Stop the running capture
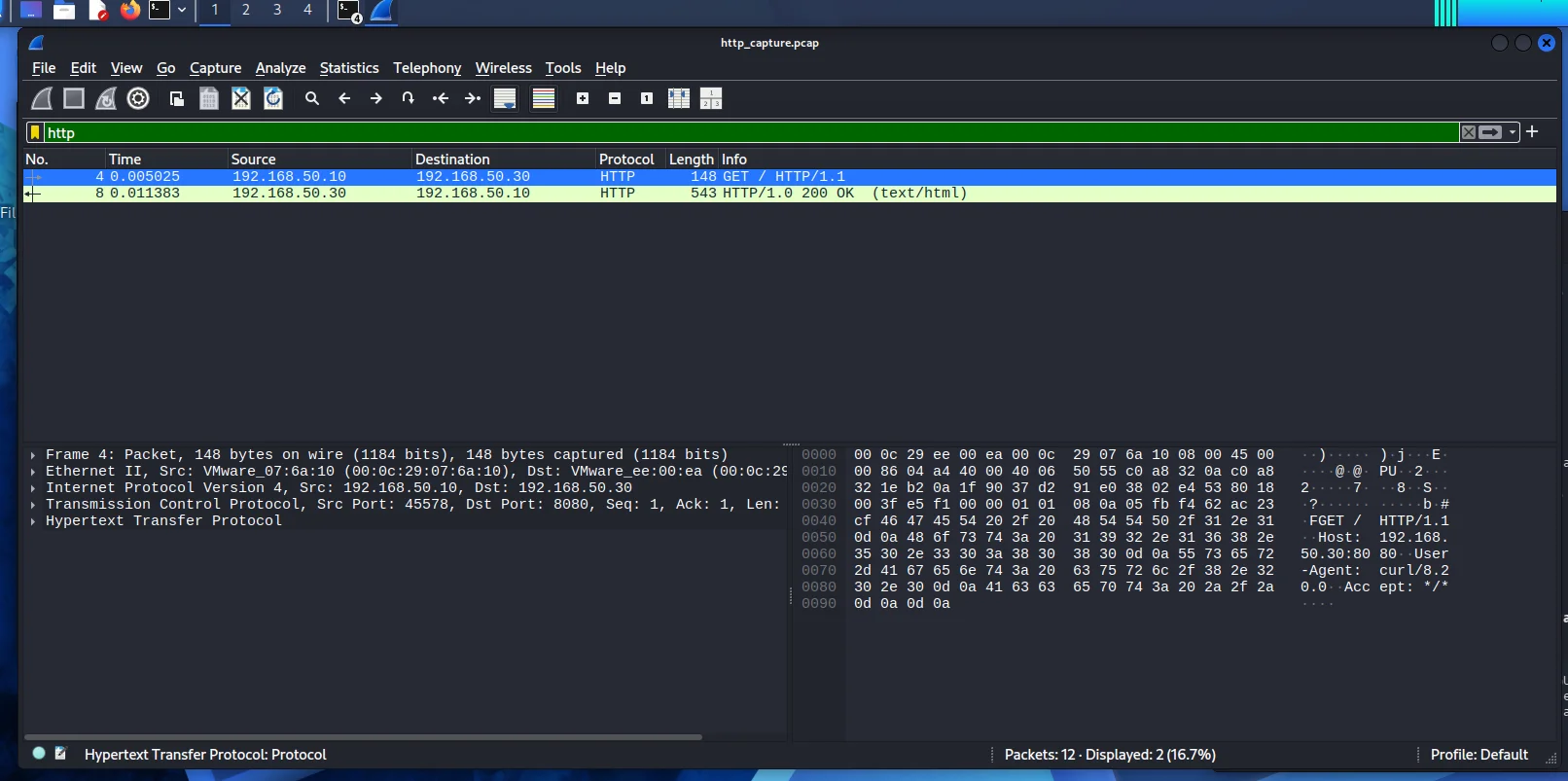 [74, 98]
